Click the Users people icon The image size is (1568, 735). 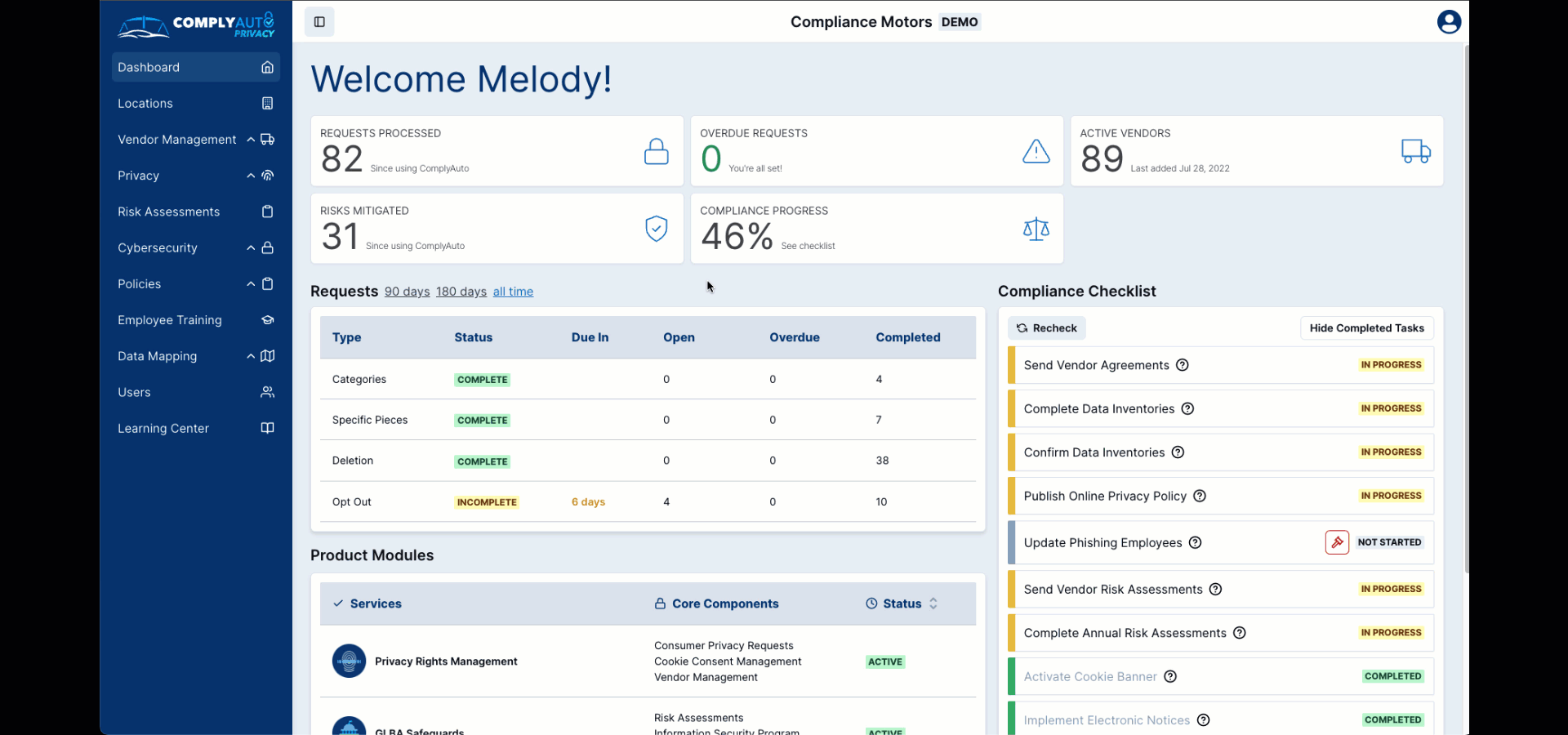click(267, 392)
